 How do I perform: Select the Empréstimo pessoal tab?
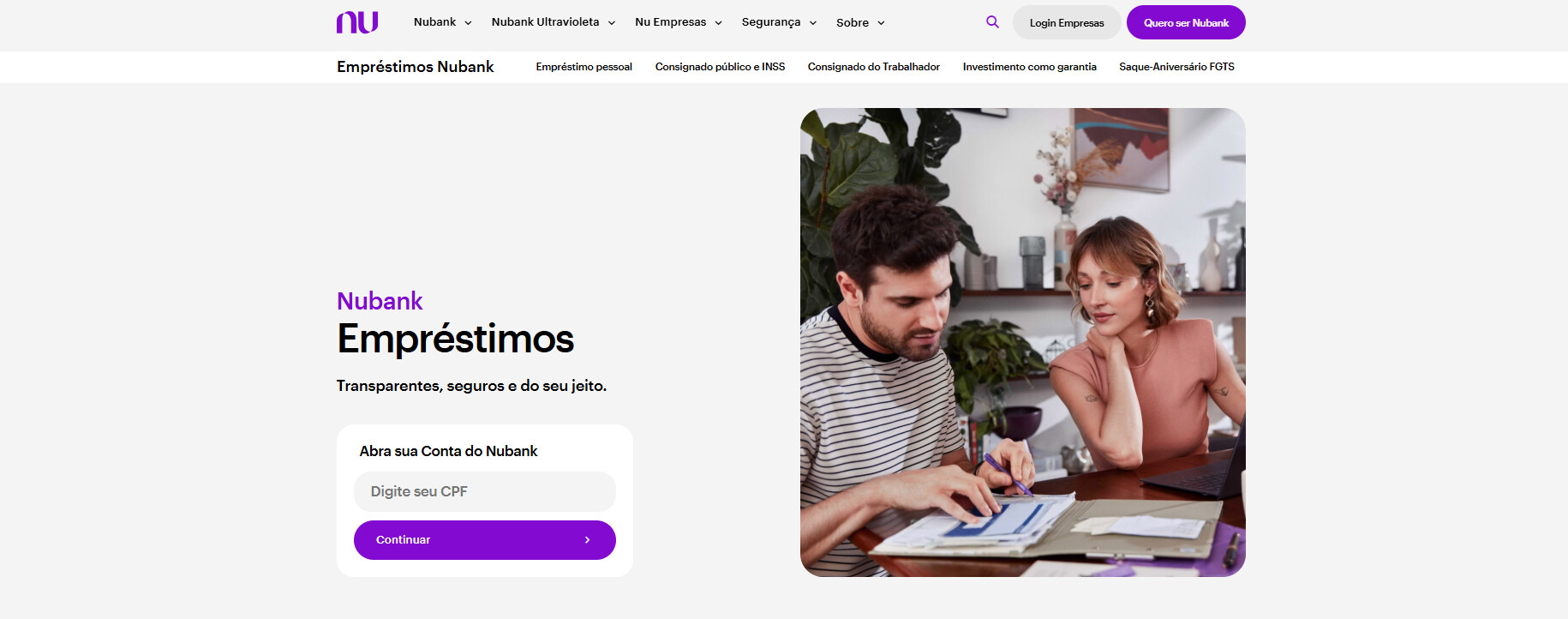pos(584,67)
